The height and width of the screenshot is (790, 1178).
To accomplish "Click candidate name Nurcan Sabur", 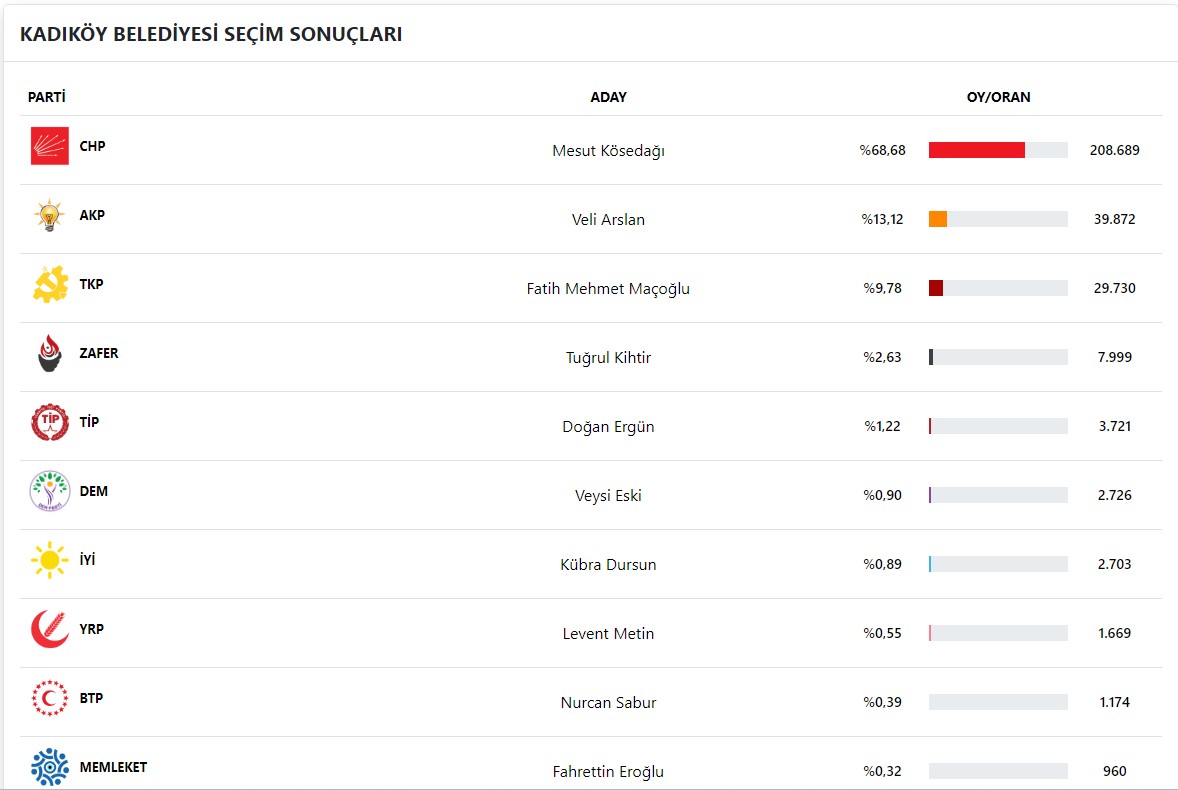I will pyautogui.click(x=609, y=703).
